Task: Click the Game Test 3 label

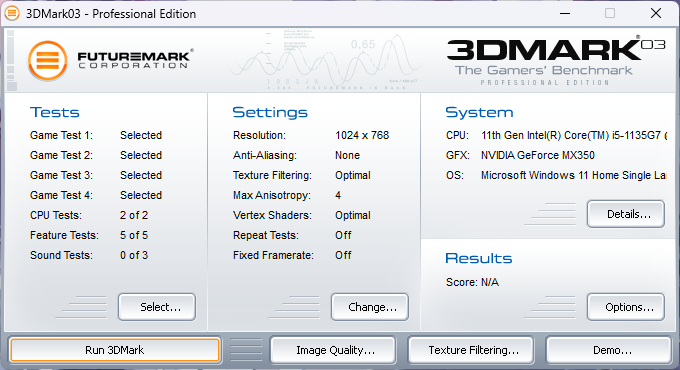Action: [62, 175]
